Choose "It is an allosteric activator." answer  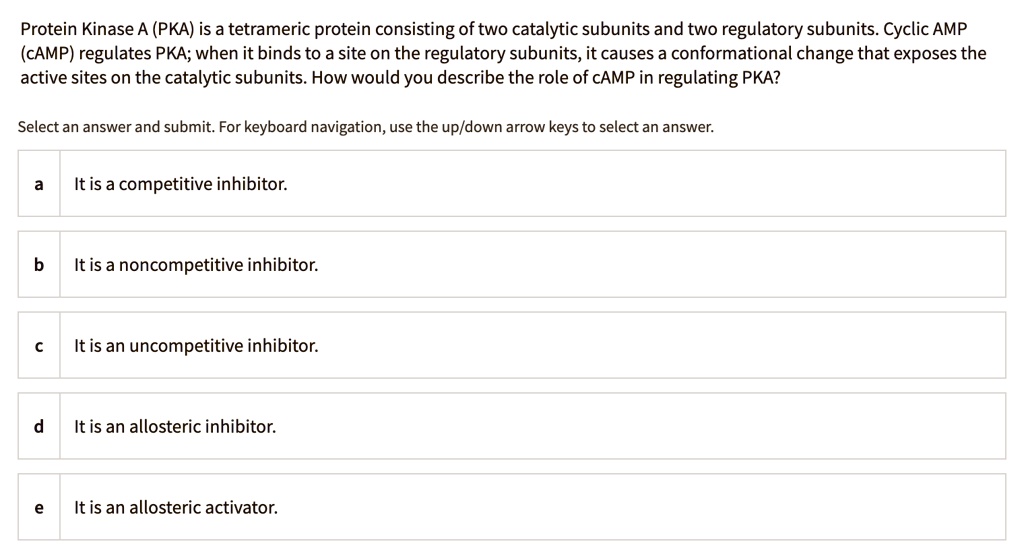pyautogui.click(x=176, y=507)
